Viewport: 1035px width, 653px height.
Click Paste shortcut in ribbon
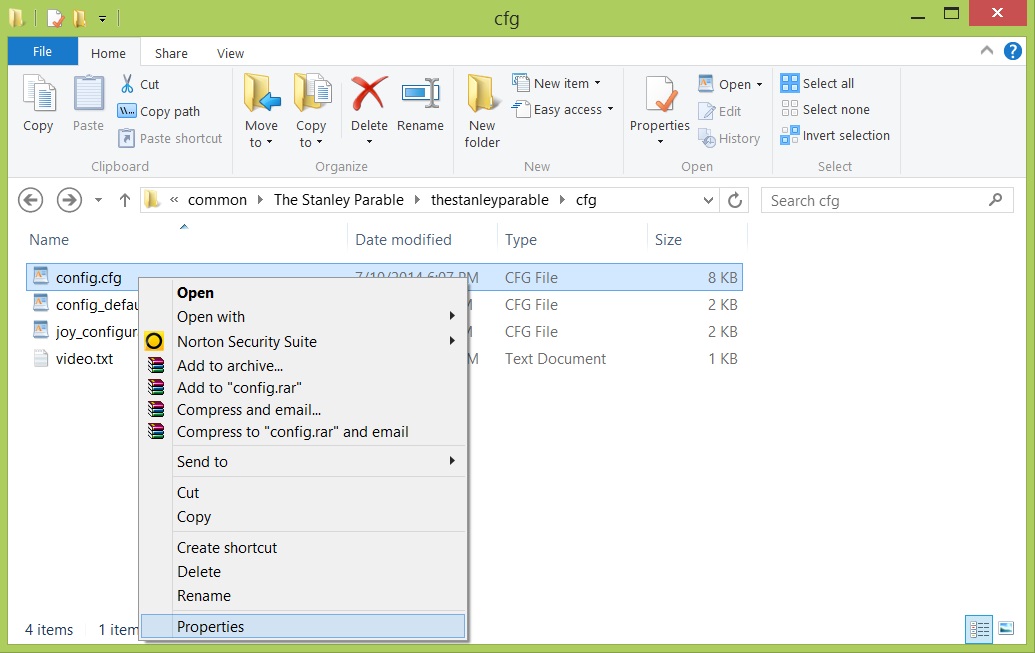coord(170,139)
